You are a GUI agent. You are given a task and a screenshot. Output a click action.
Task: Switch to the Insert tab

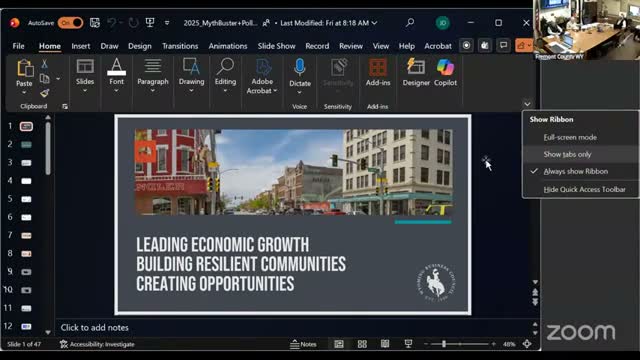(81, 46)
